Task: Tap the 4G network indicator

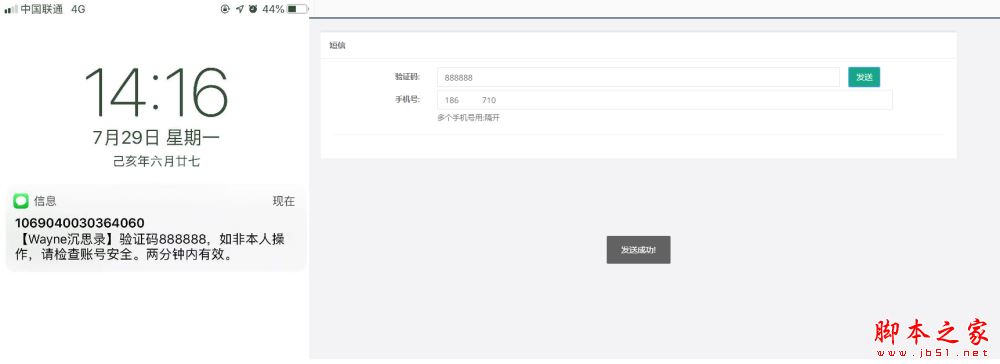Action: (x=78, y=9)
